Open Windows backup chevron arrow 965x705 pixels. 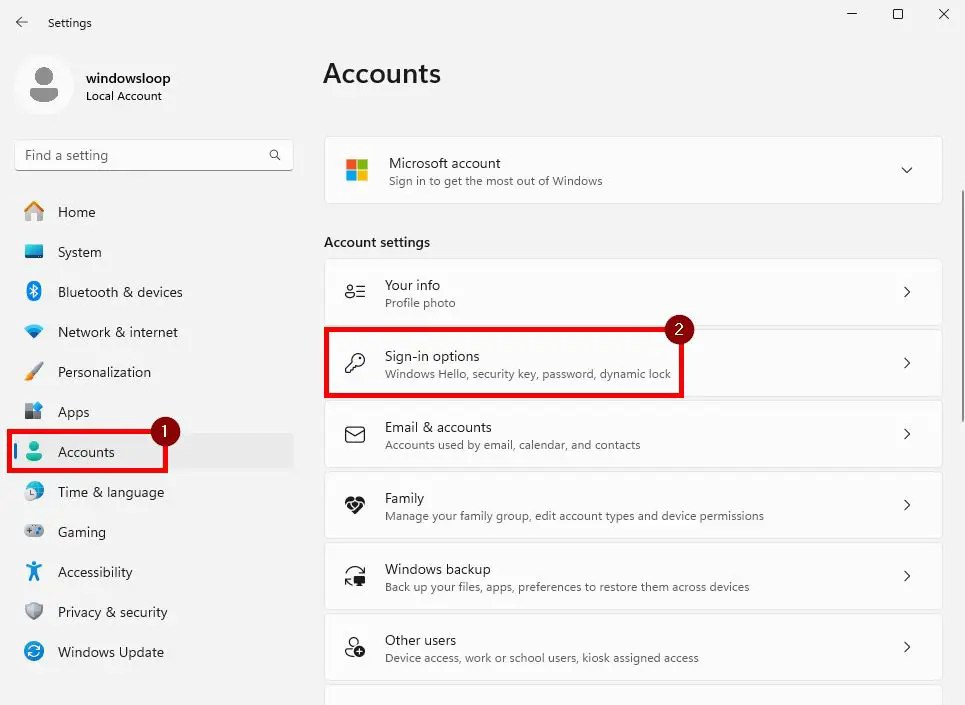coord(907,576)
